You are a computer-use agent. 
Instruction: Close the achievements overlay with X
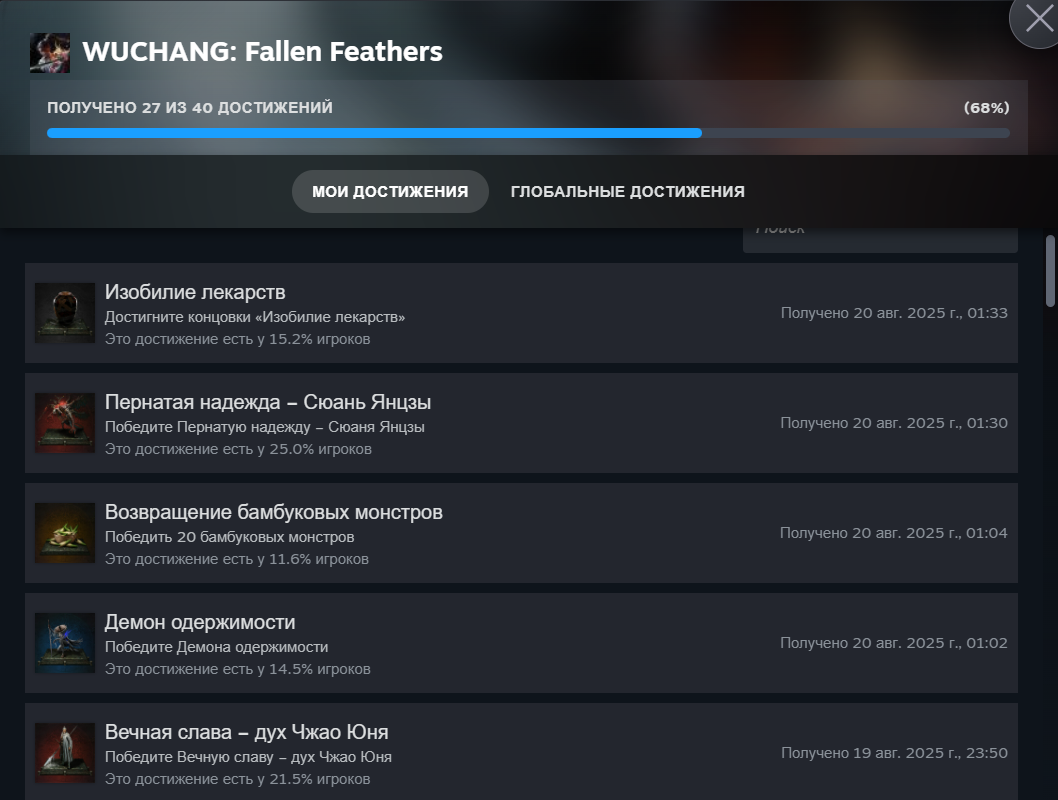(x=1039, y=18)
